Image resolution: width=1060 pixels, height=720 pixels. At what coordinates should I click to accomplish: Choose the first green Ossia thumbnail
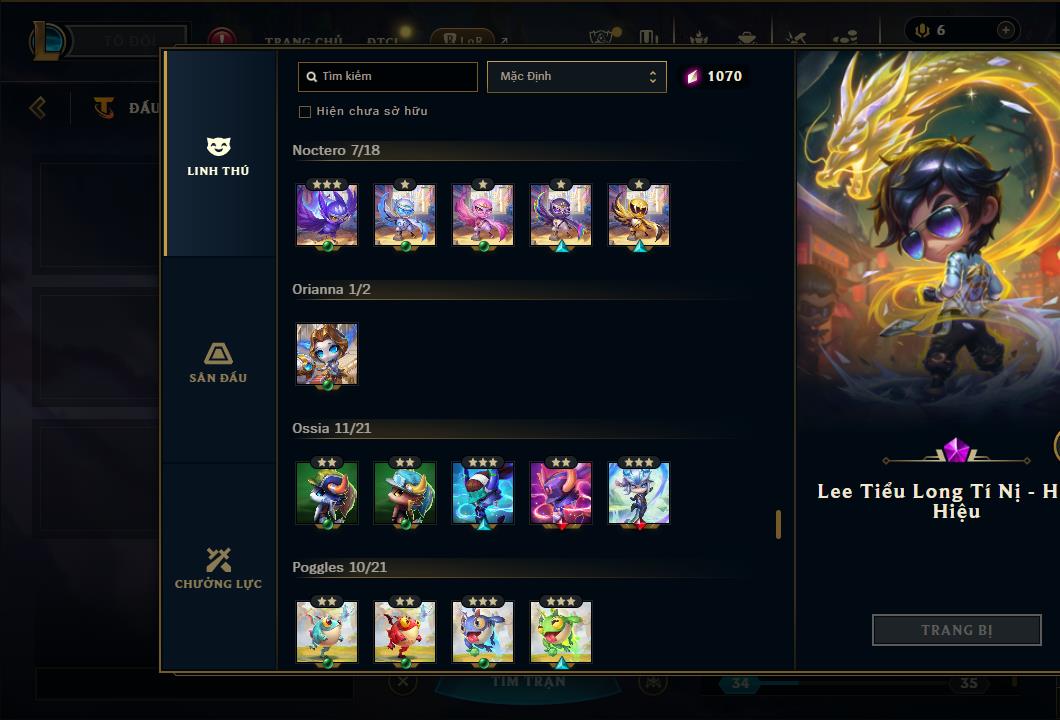(x=327, y=493)
